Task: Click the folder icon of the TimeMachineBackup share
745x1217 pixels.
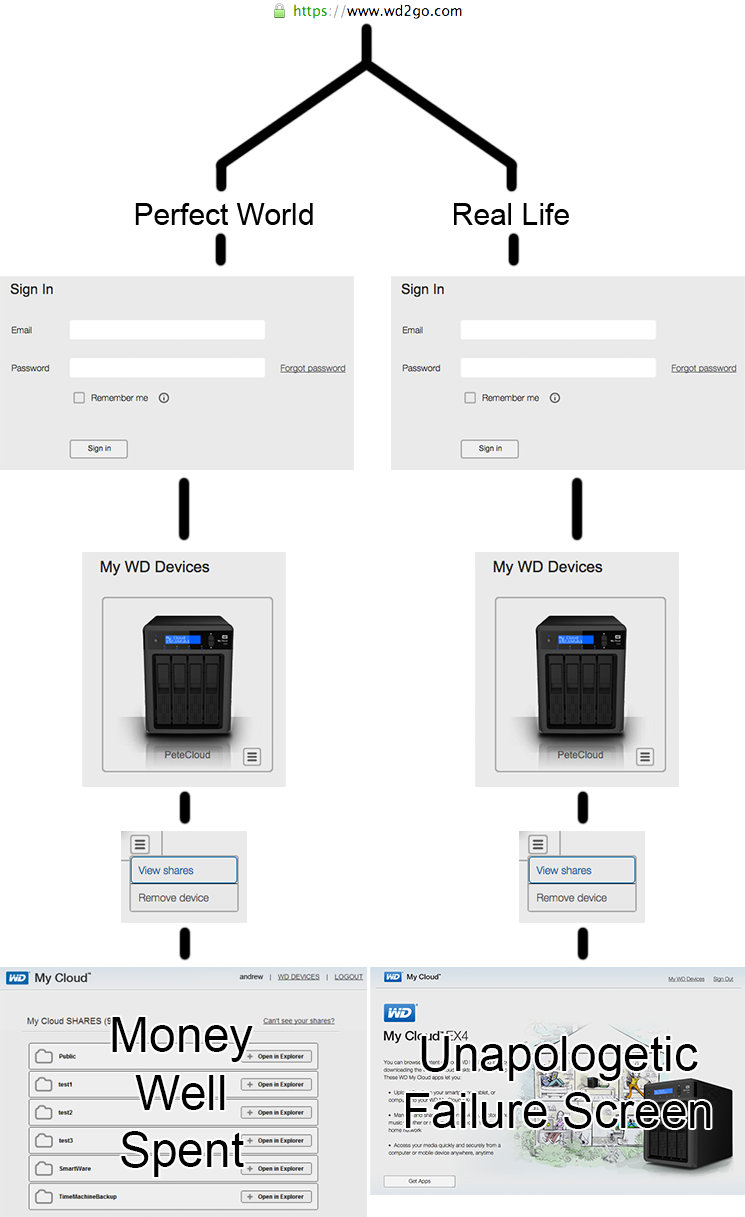Action: (43, 1196)
